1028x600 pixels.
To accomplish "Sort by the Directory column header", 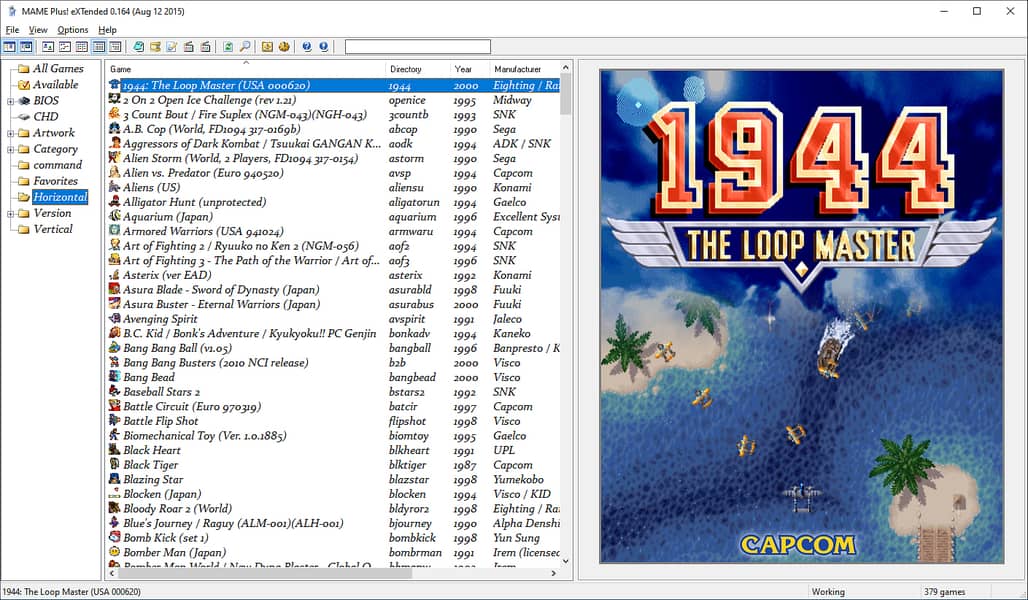I will [x=418, y=69].
